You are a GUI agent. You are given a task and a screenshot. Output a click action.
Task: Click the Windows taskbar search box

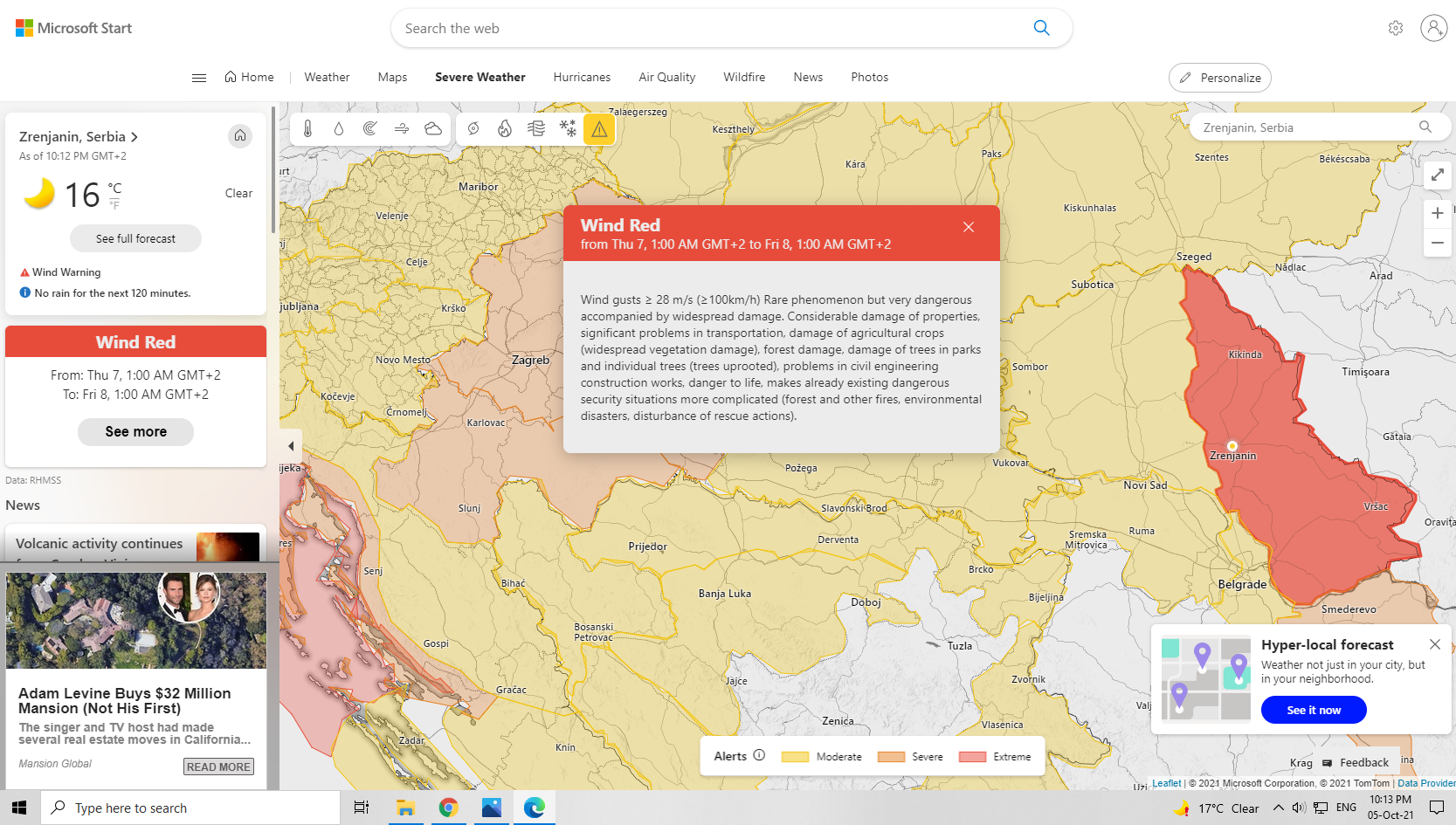point(190,808)
